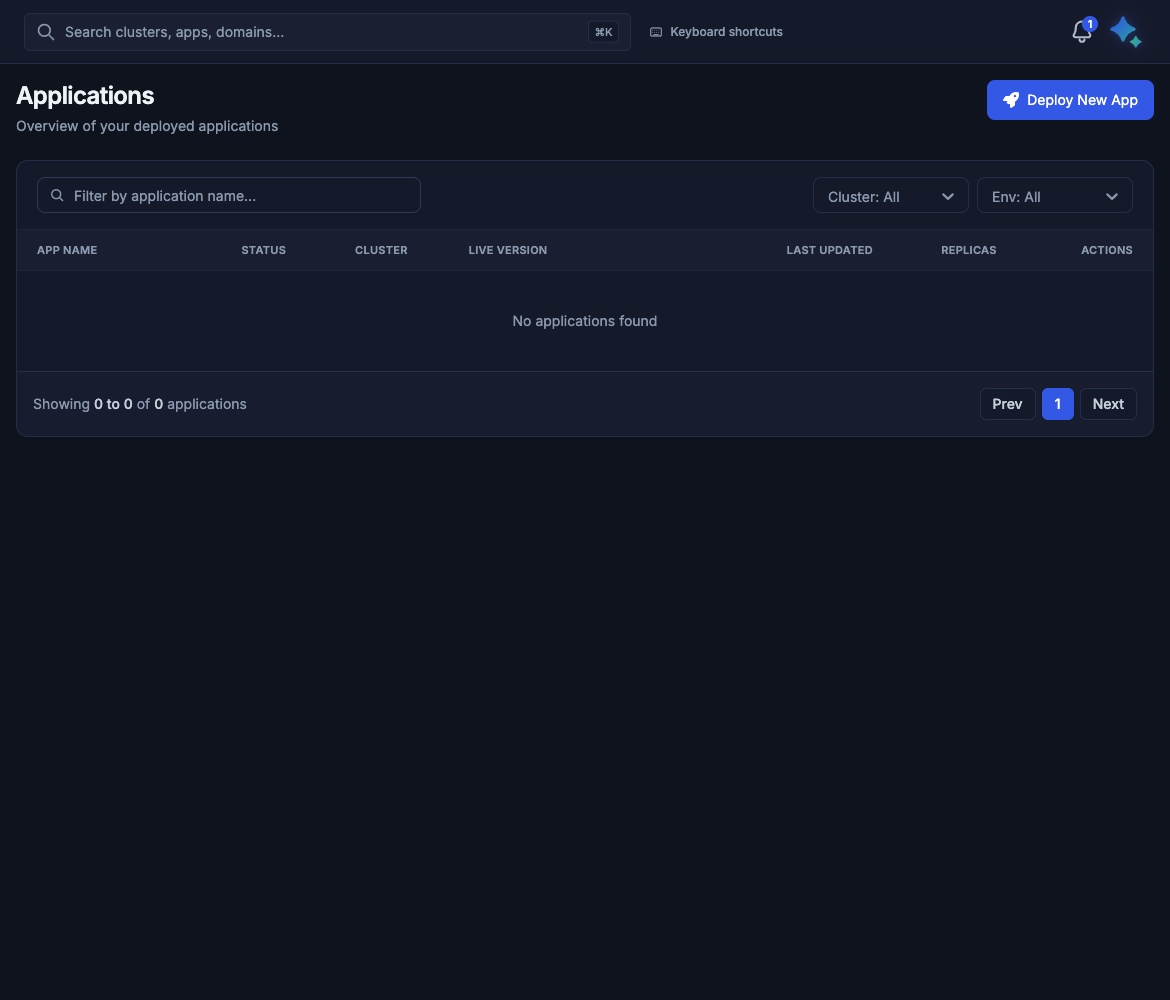This screenshot has width=1170, height=1000.
Task: Click Deploy New App button
Action: (x=1069, y=100)
